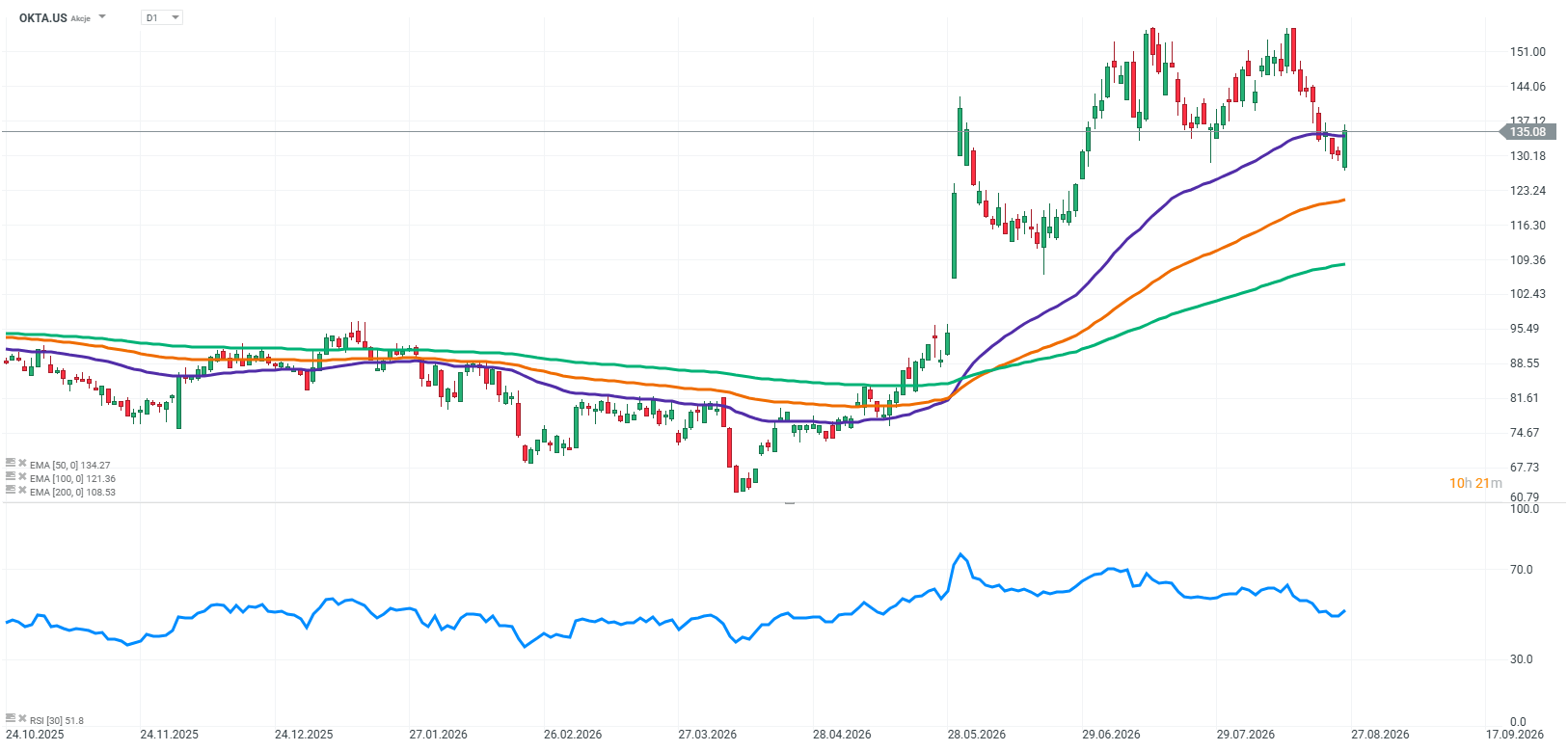Screen dimensions: 1568x751
Task: Remove the RSI [30] indicator
Action: click(x=22, y=719)
